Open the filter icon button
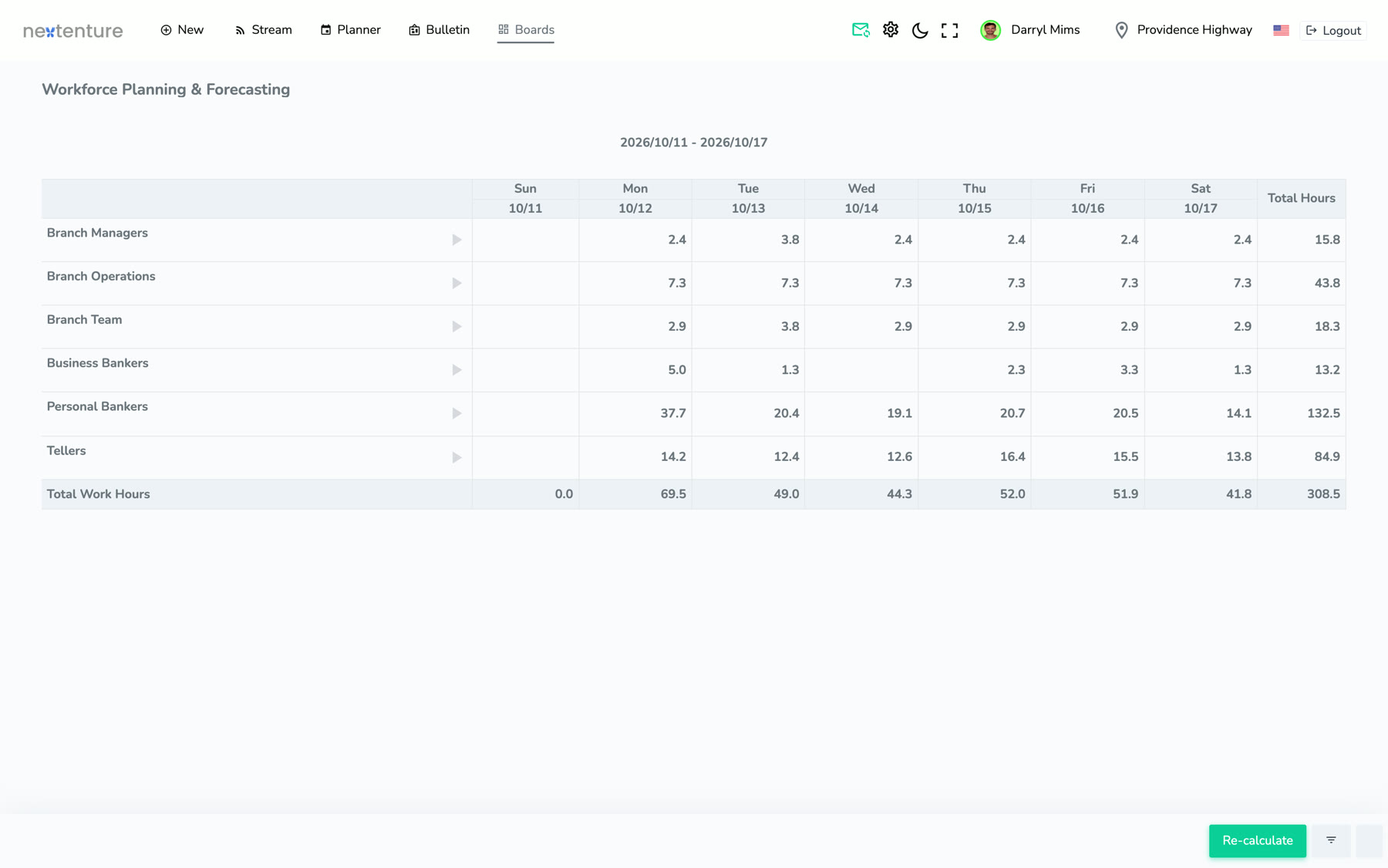1388x868 pixels. [x=1331, y=840]
